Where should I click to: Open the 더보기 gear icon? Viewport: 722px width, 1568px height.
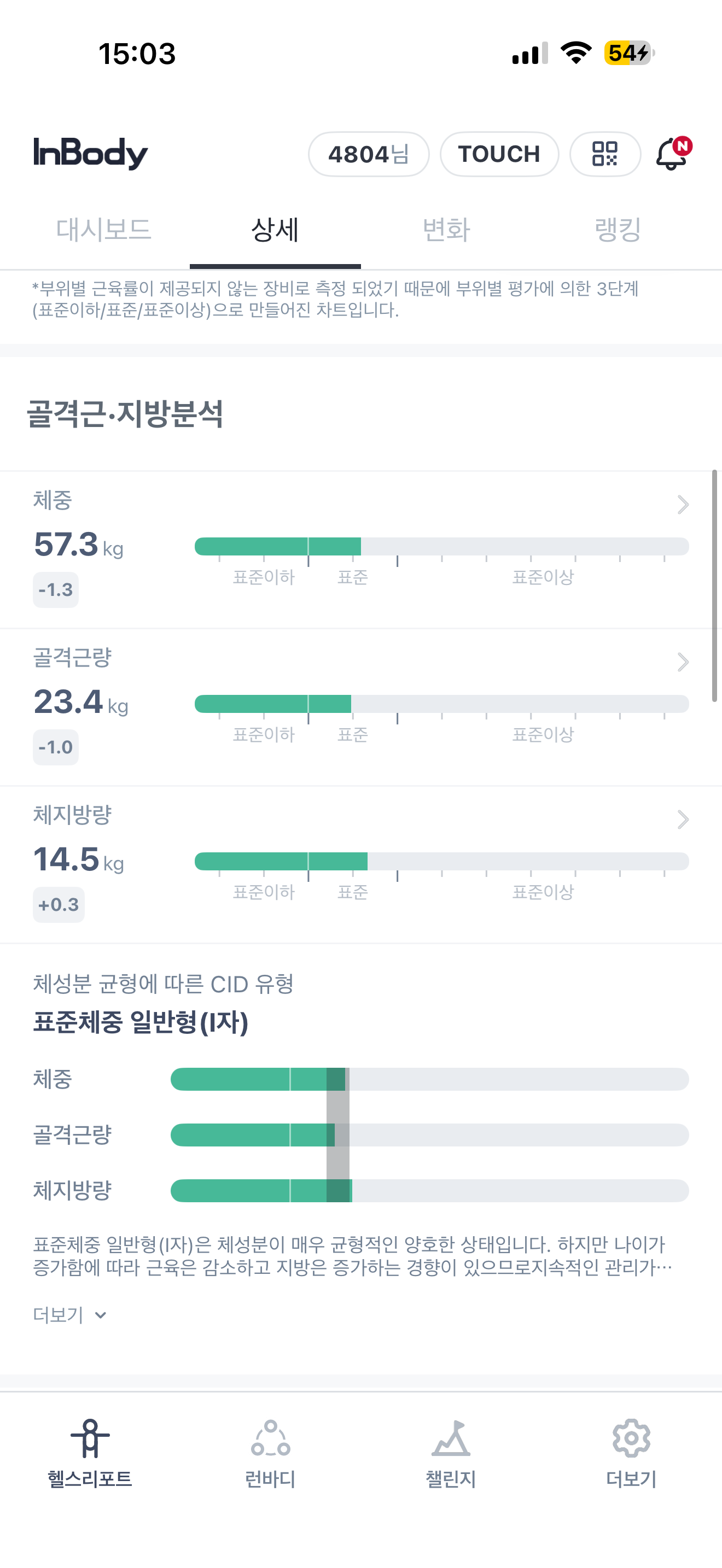coord(631,1439)
